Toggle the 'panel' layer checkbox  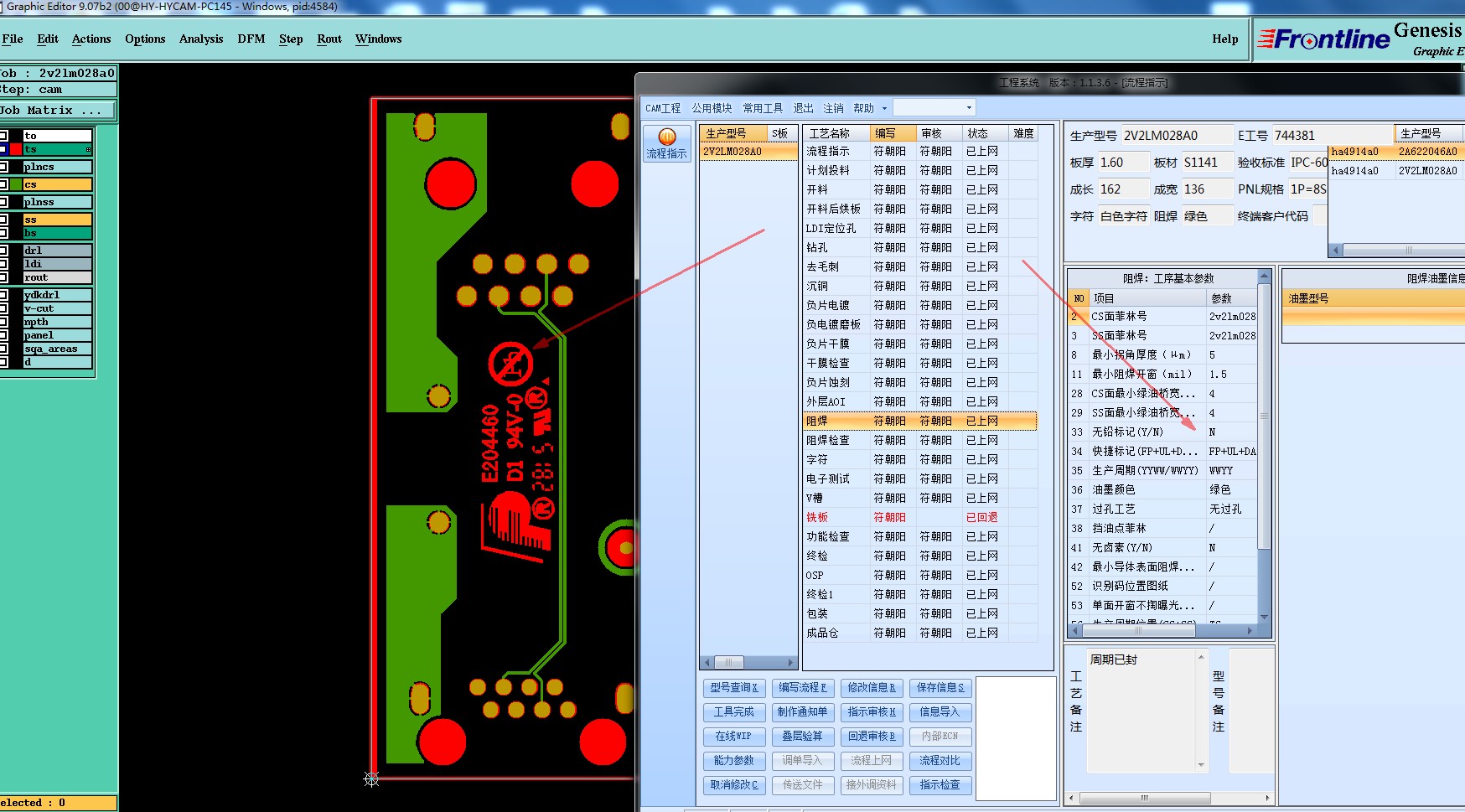[x=4, y=335]
